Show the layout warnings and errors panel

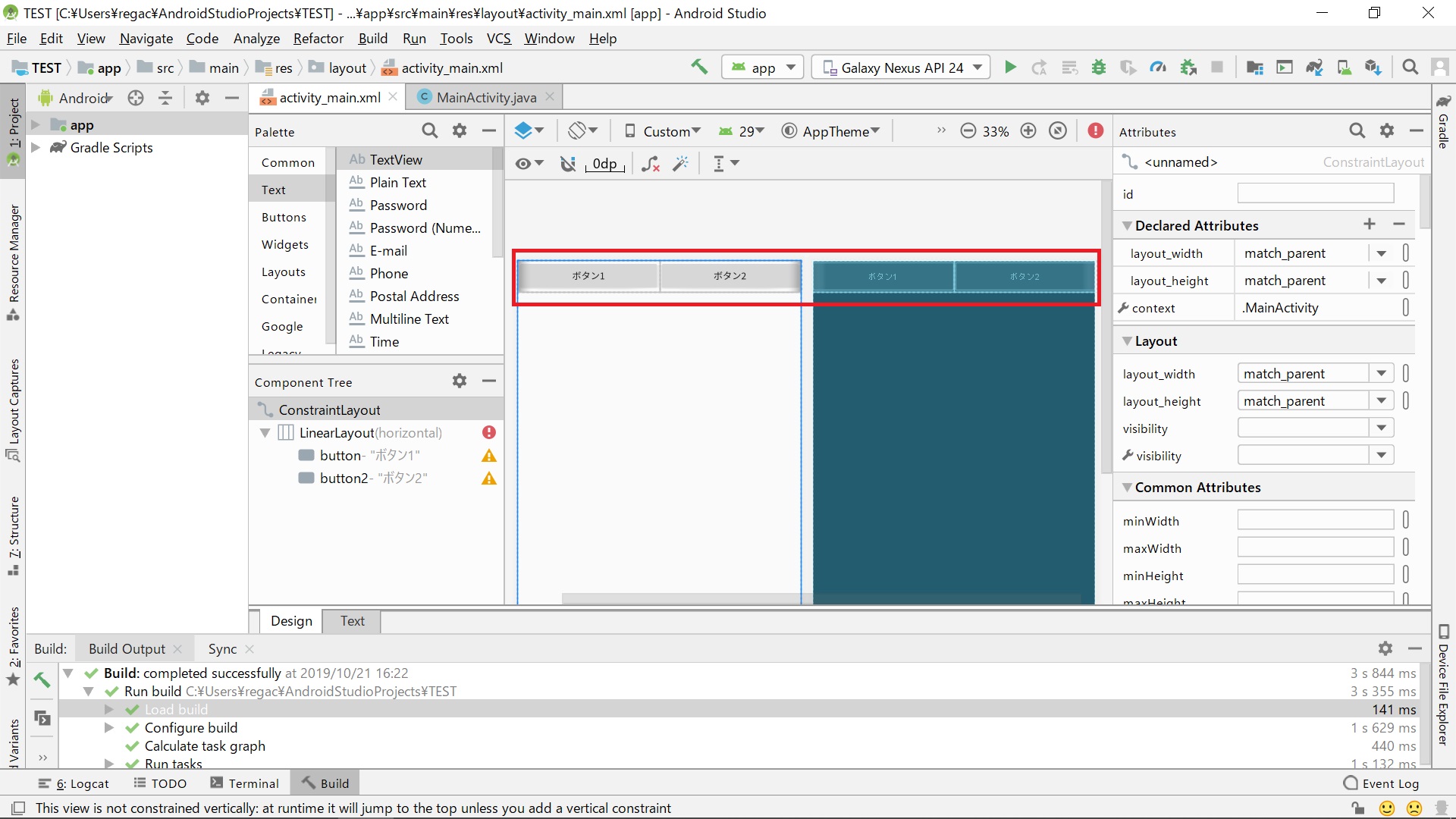click(x=1095, y=130)
